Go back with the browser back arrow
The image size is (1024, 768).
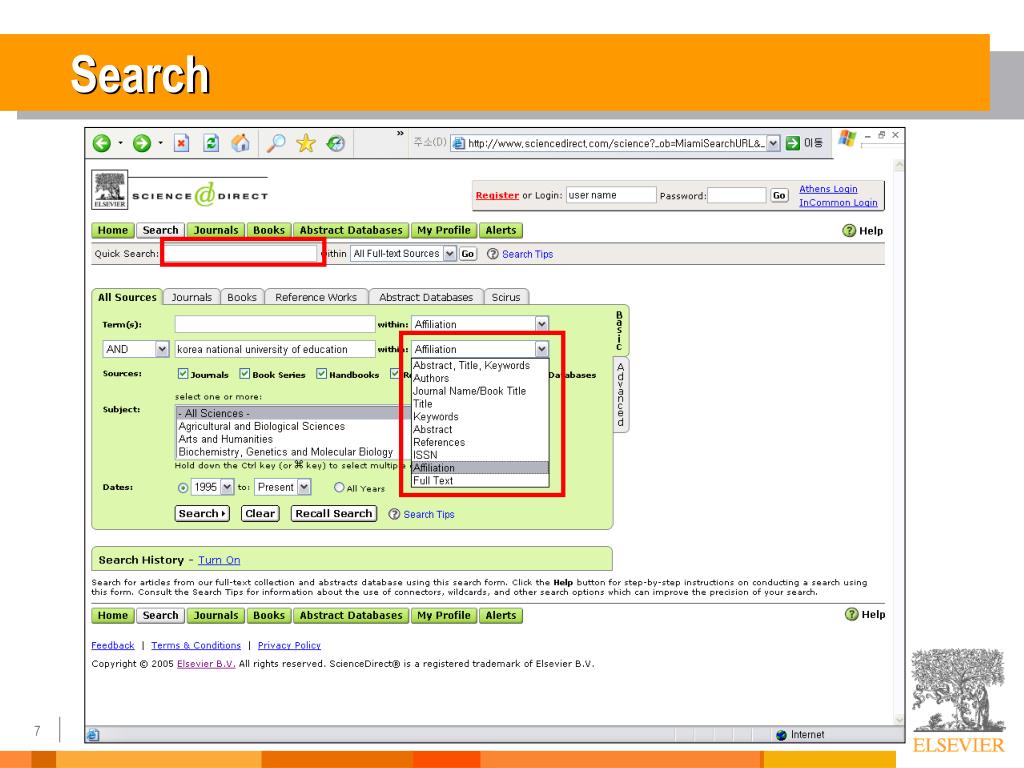101,143
